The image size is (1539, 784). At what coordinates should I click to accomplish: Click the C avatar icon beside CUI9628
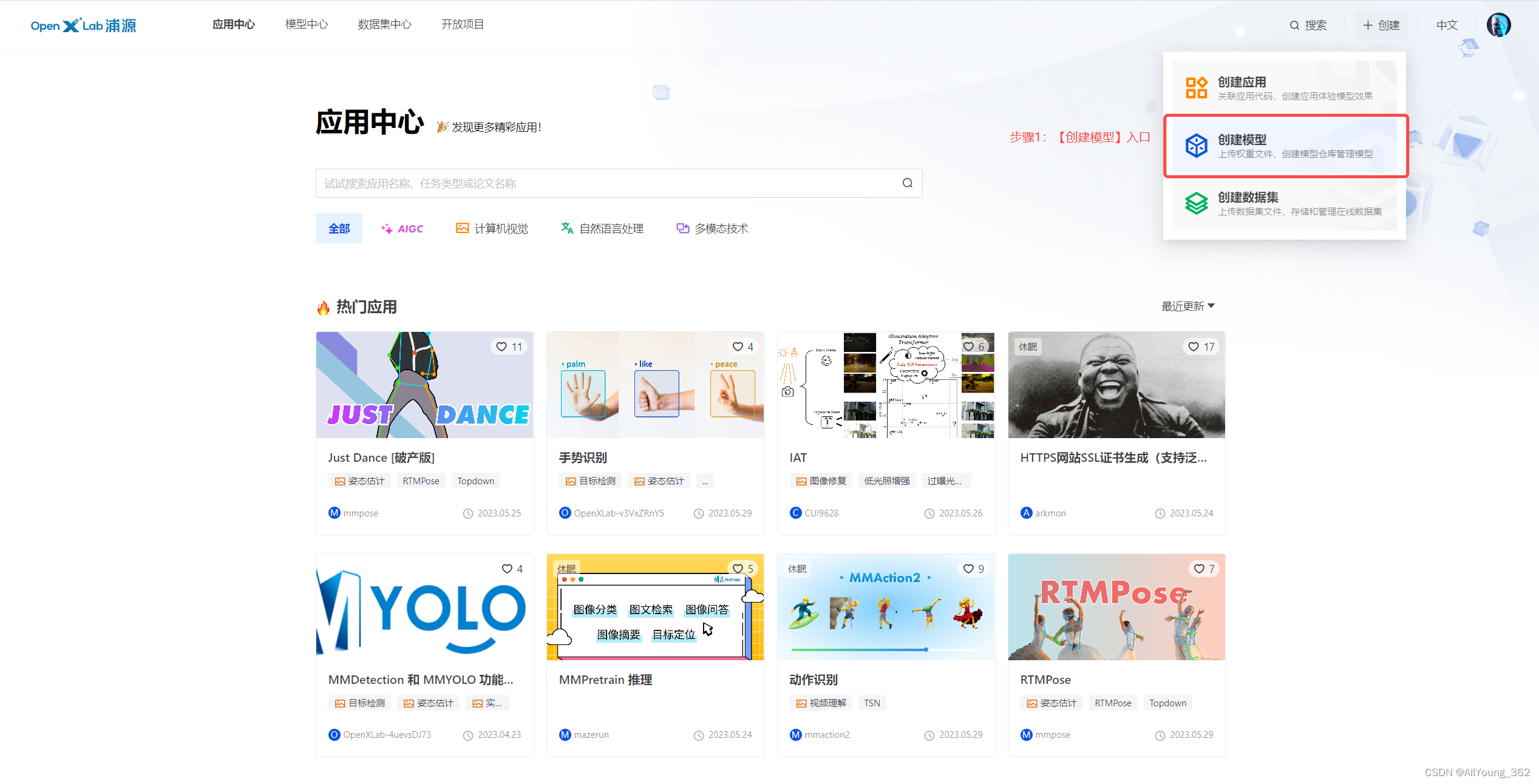(796, 513)
